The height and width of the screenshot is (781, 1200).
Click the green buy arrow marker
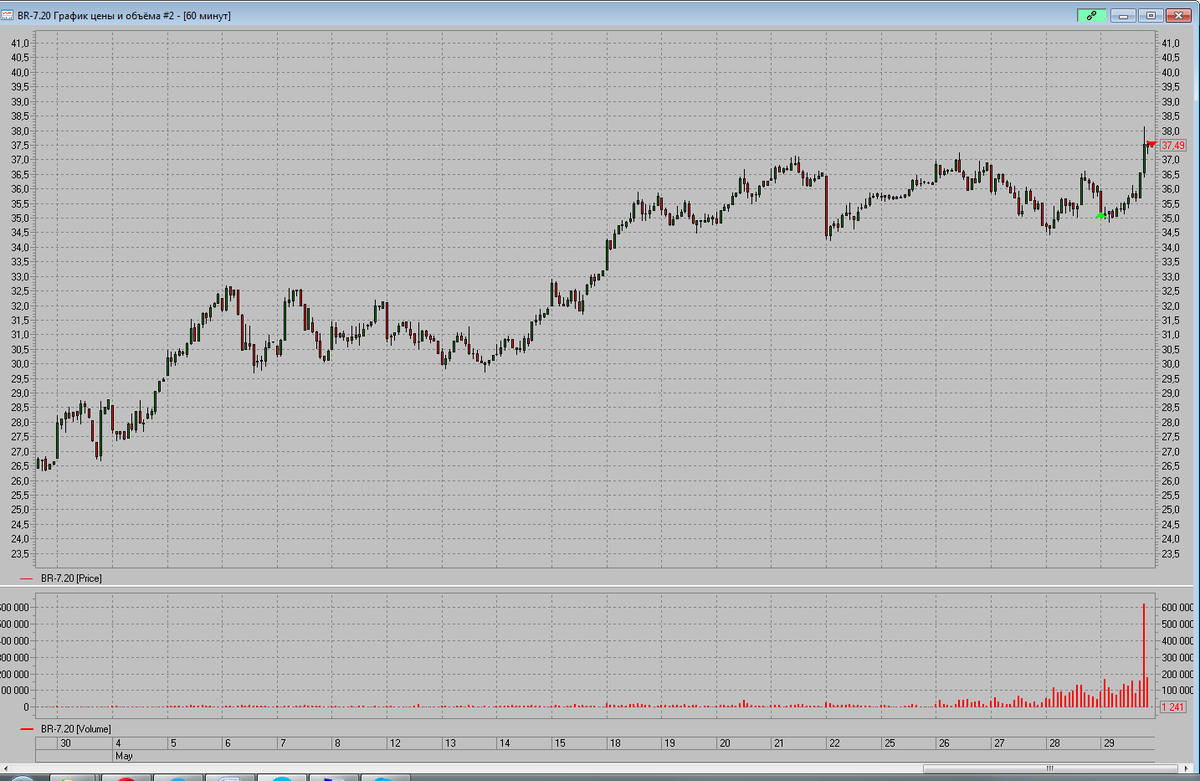[x=1101, y=214]
